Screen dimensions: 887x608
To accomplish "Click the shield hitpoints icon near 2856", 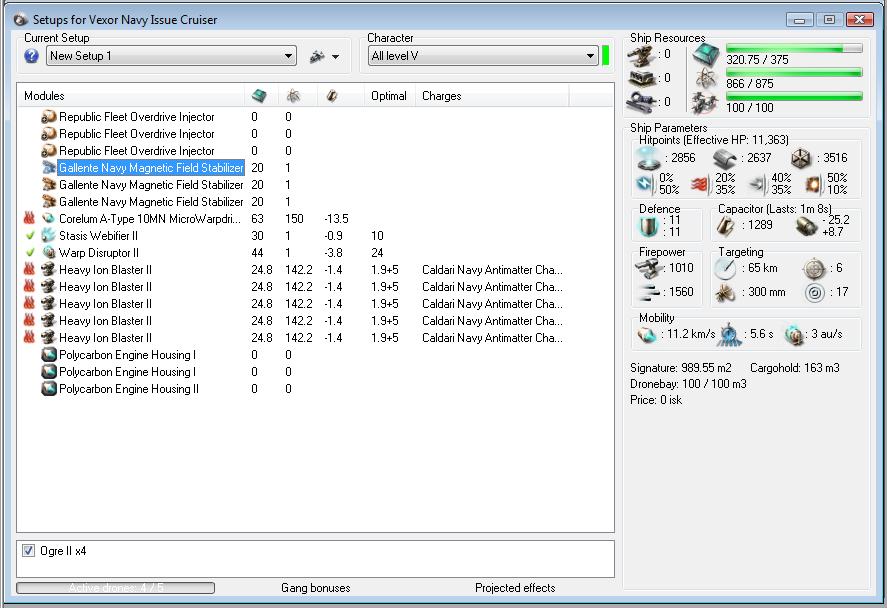I will (x=649, y=158).
